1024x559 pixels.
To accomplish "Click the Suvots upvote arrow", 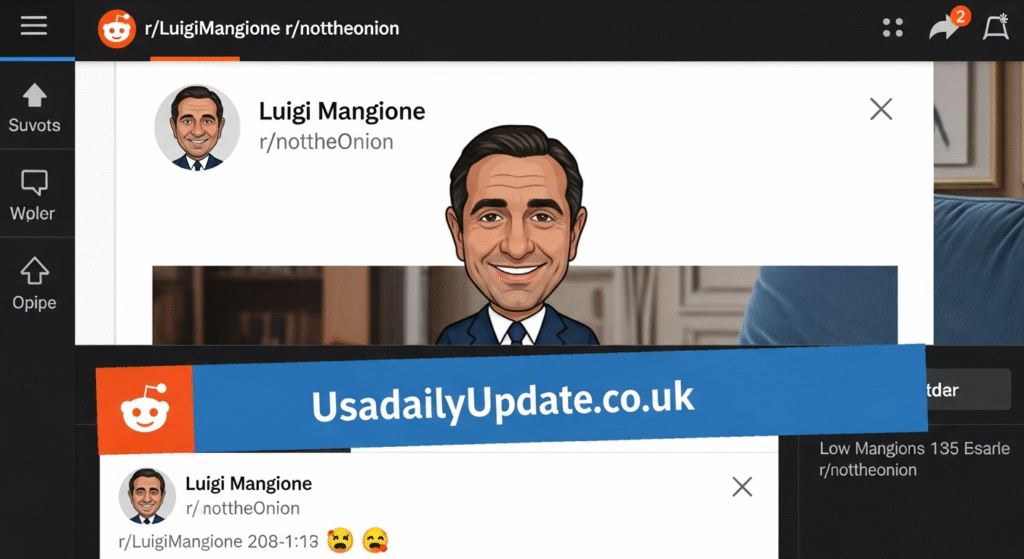I will pos(35,95).
